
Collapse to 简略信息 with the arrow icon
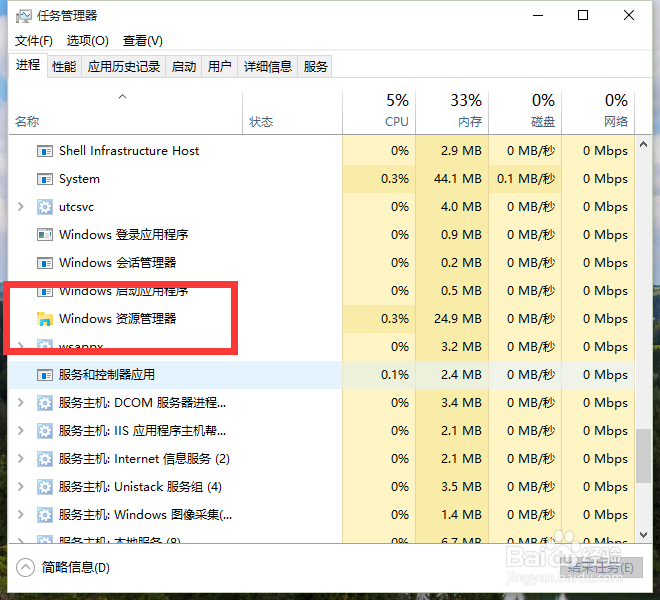25,568
